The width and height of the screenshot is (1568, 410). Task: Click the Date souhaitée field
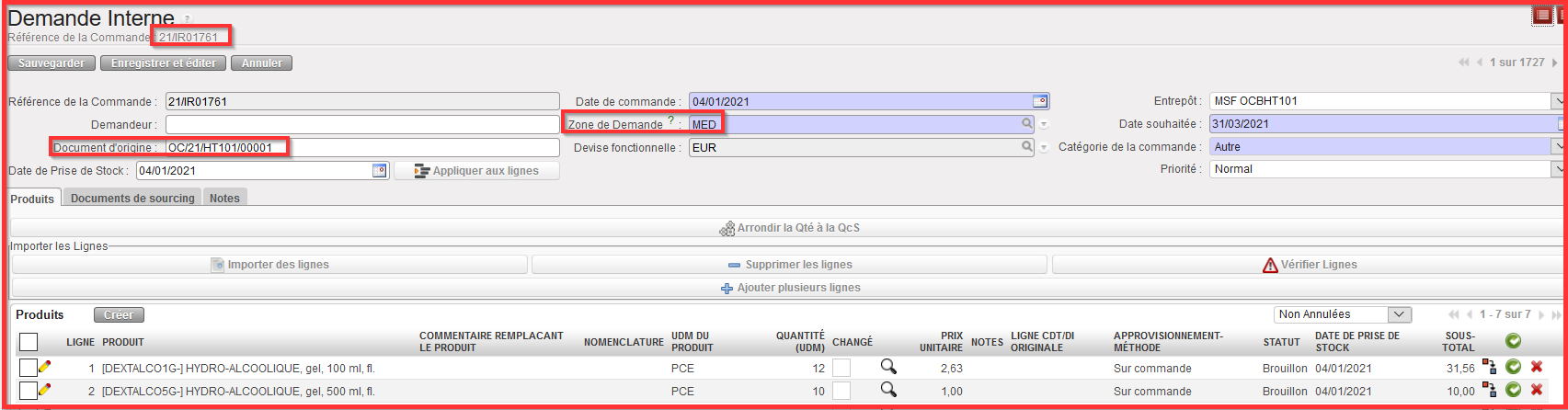(x=1387, y=124)
